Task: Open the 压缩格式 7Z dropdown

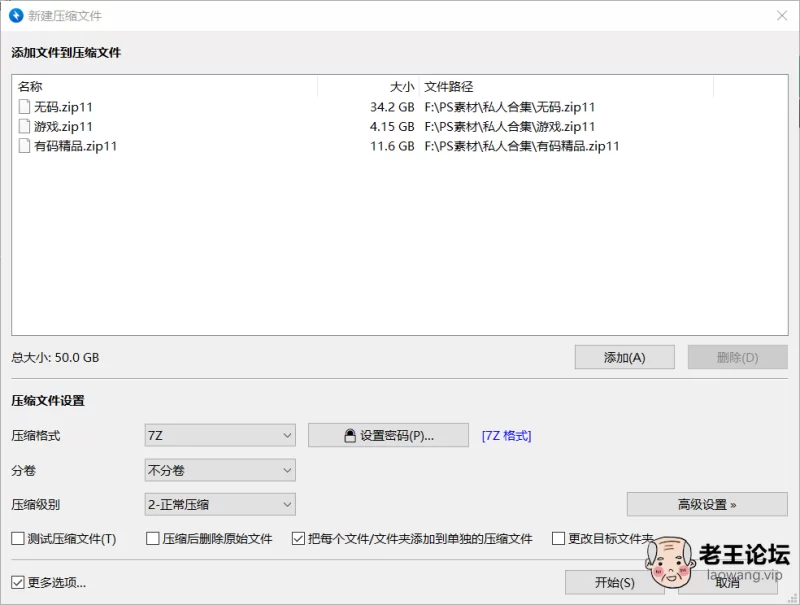Action: [220, 436]
